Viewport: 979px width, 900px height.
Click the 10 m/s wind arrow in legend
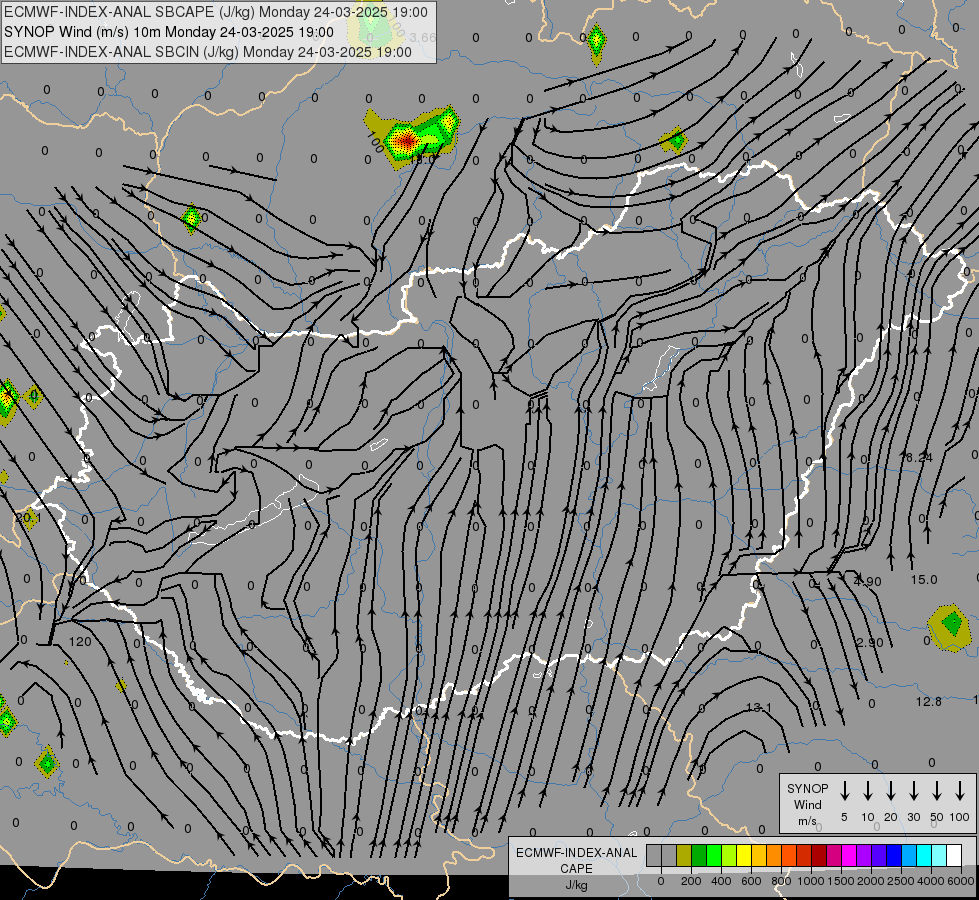(867, 791)
